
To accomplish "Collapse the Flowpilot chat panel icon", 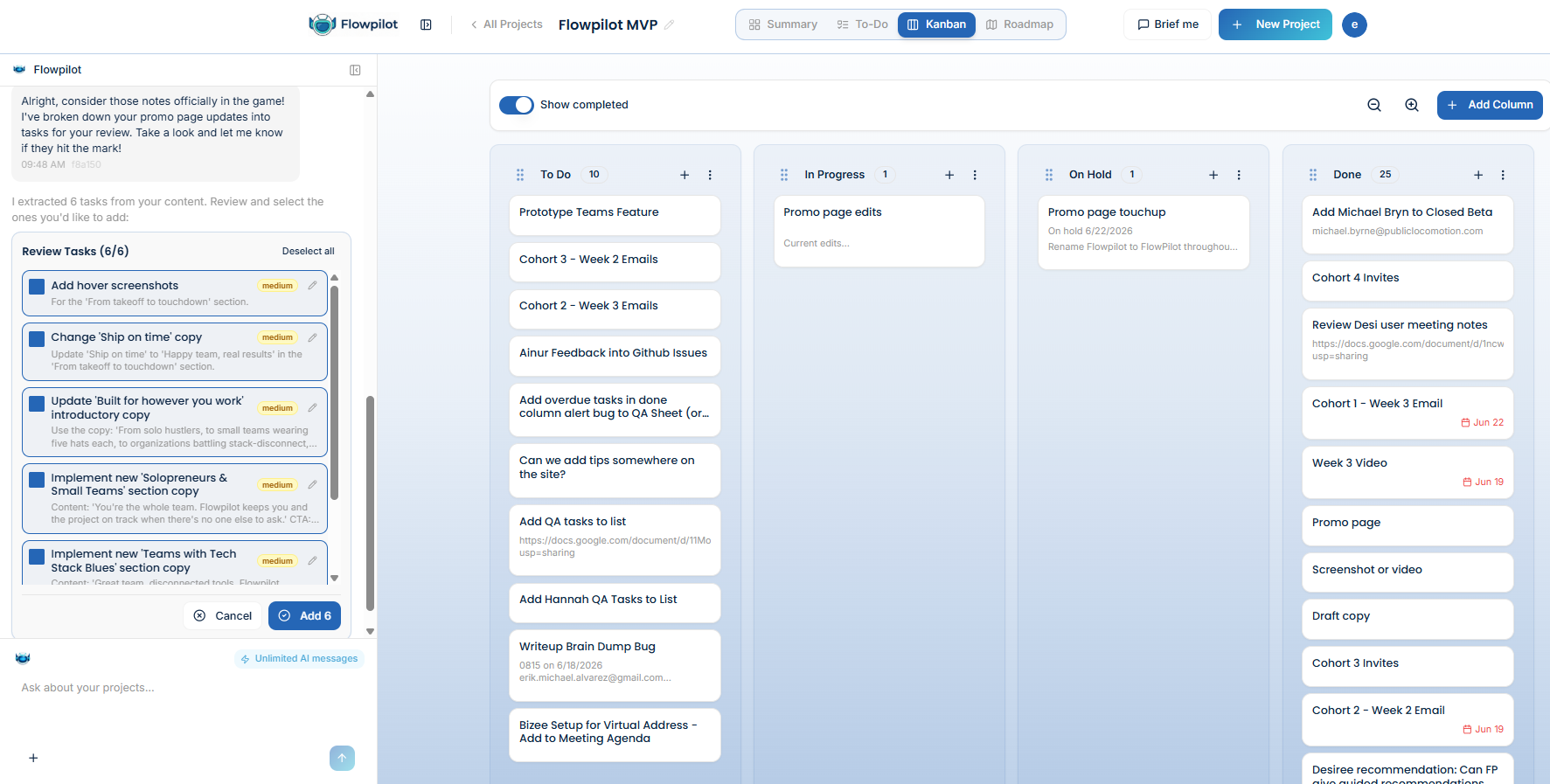I will pyautogui.click(x=355, y=70).
